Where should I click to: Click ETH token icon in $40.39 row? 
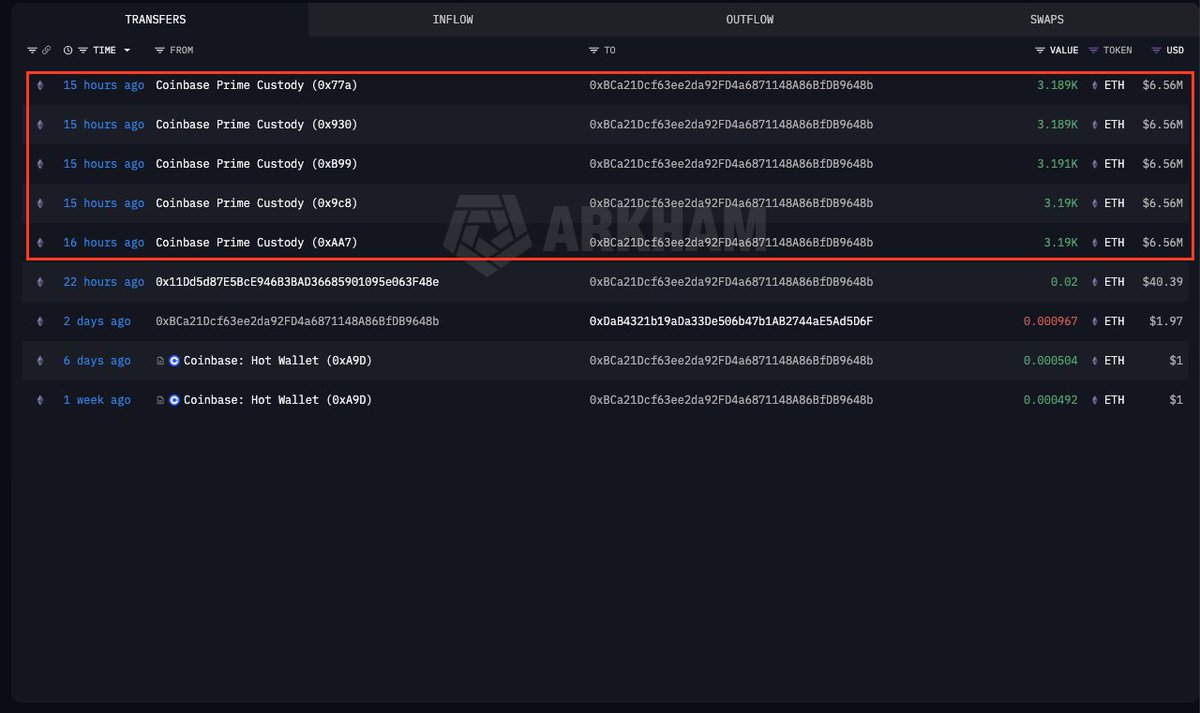tap(1093, 282)
